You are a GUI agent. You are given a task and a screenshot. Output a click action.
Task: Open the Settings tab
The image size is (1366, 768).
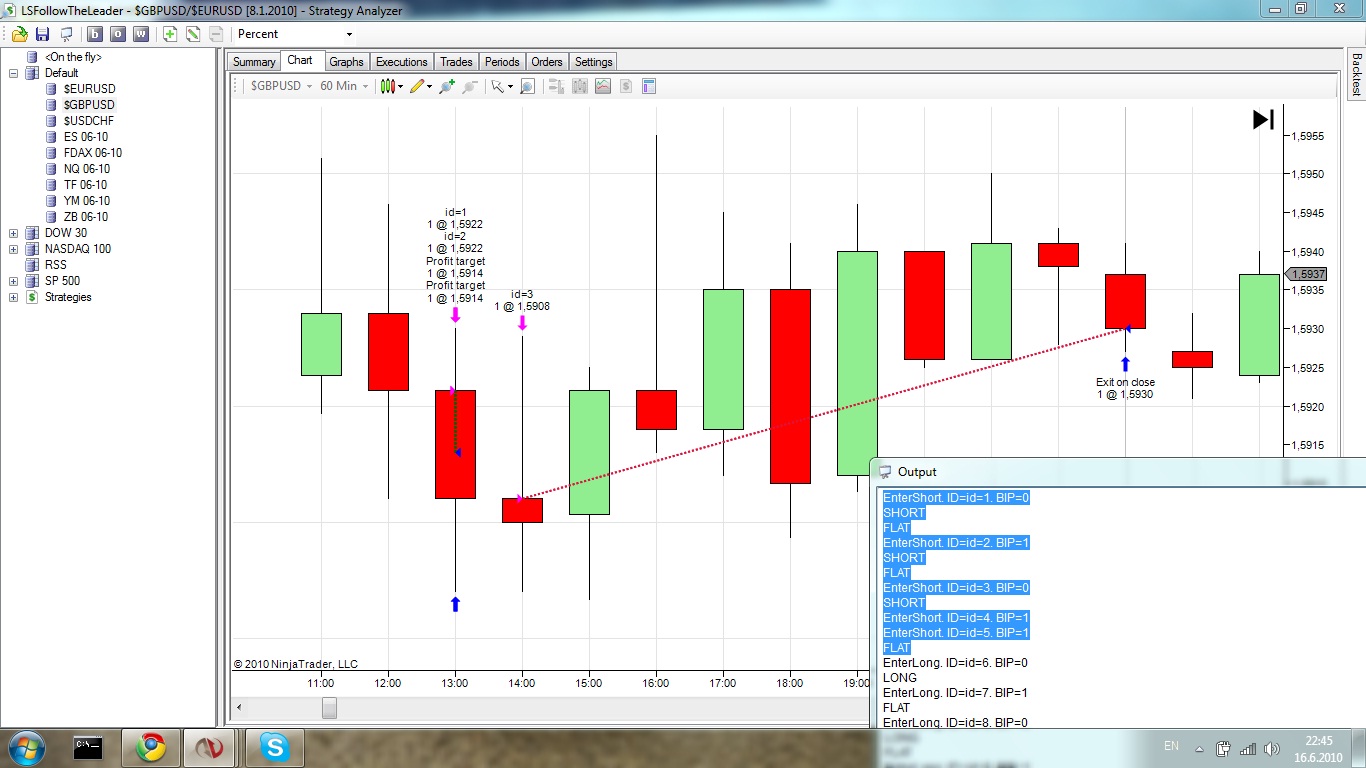coord(593,62)
